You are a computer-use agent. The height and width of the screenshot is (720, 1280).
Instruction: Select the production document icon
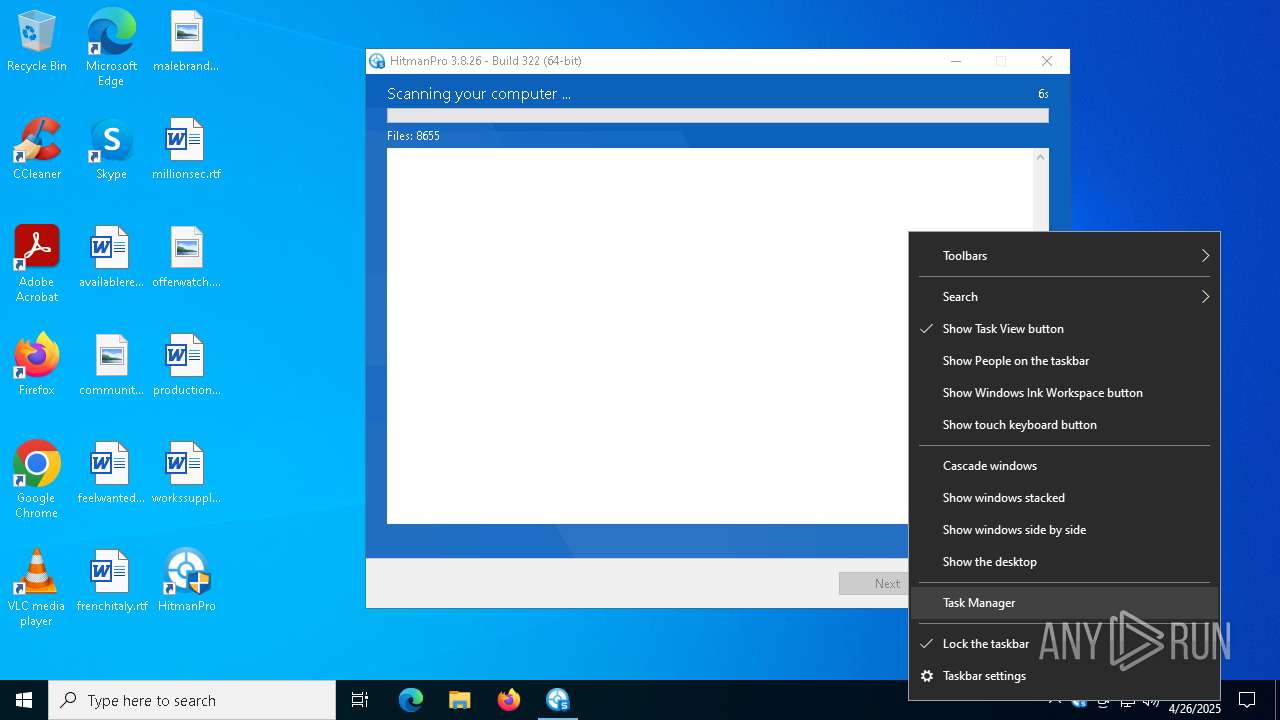186,366
